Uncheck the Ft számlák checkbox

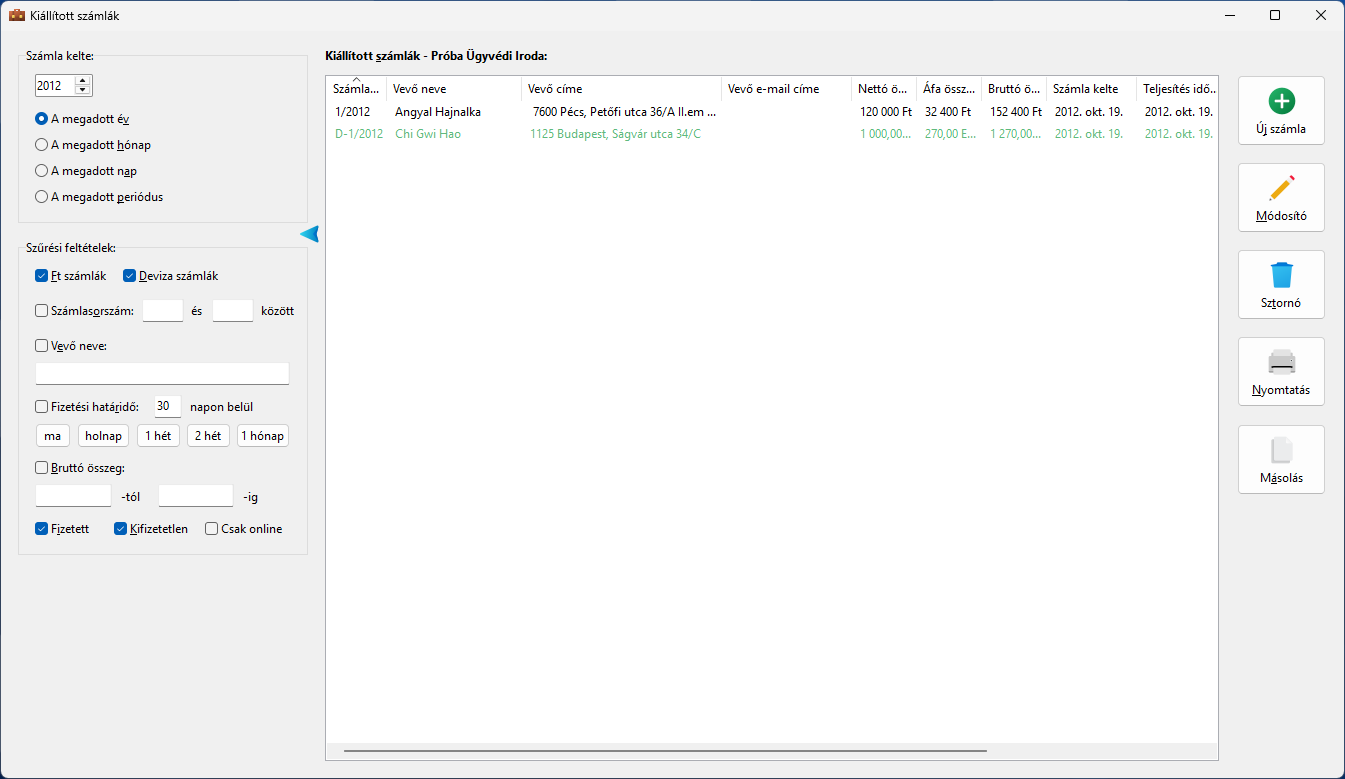(x=42, y=276)
